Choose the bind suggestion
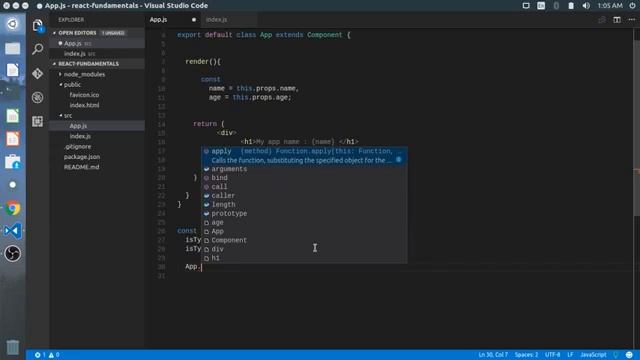 304,178
